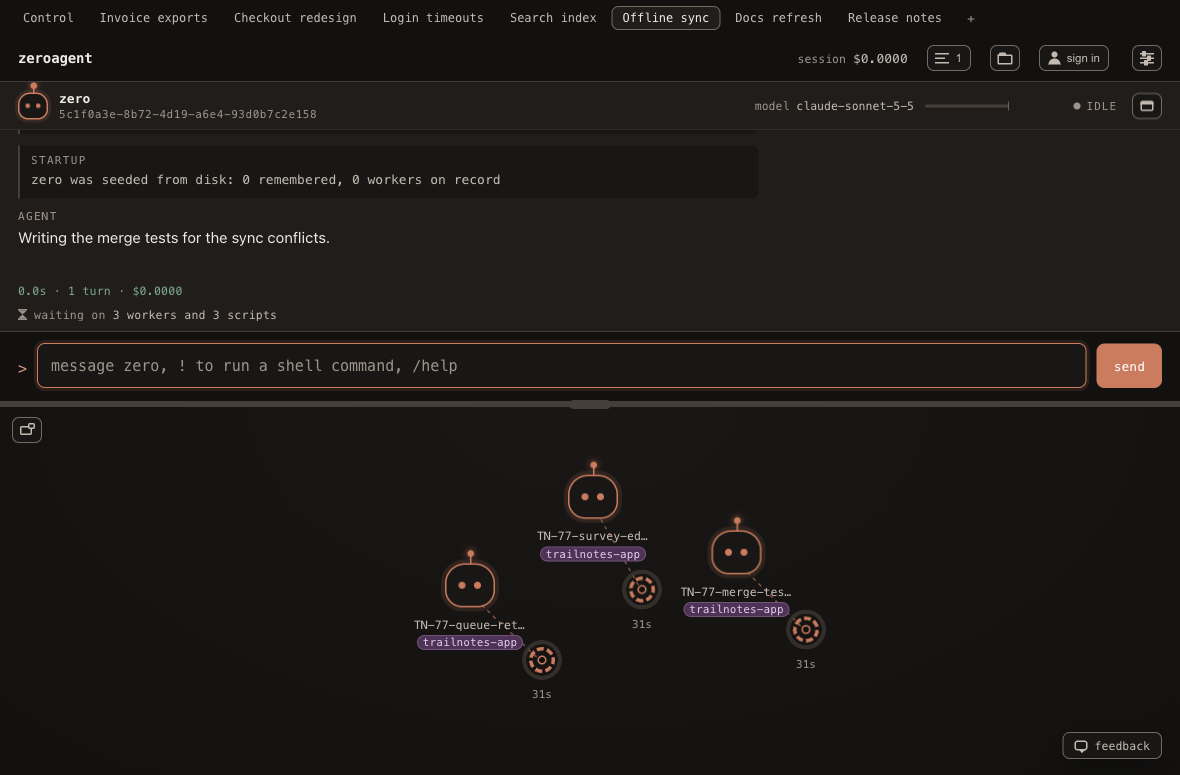1180x775 pixels.
Task: Open the Control tab
Action: tap(48, 17)
